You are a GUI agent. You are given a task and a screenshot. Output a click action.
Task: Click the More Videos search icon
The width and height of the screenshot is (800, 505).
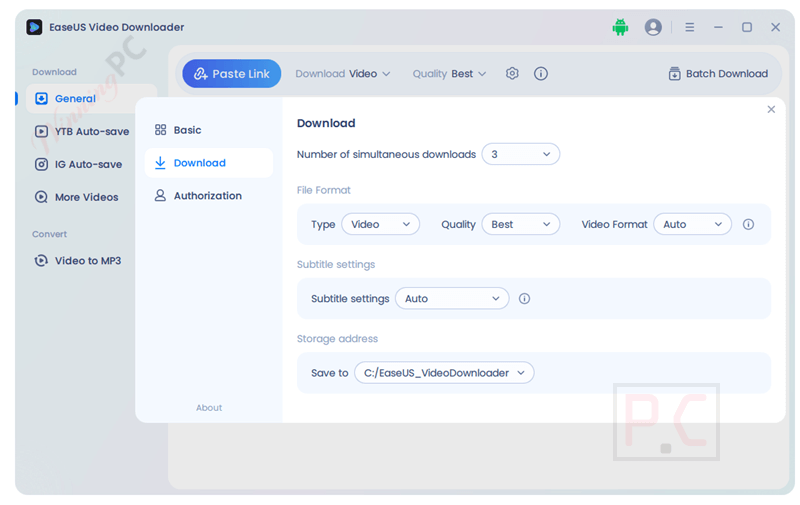coord(41,197)
